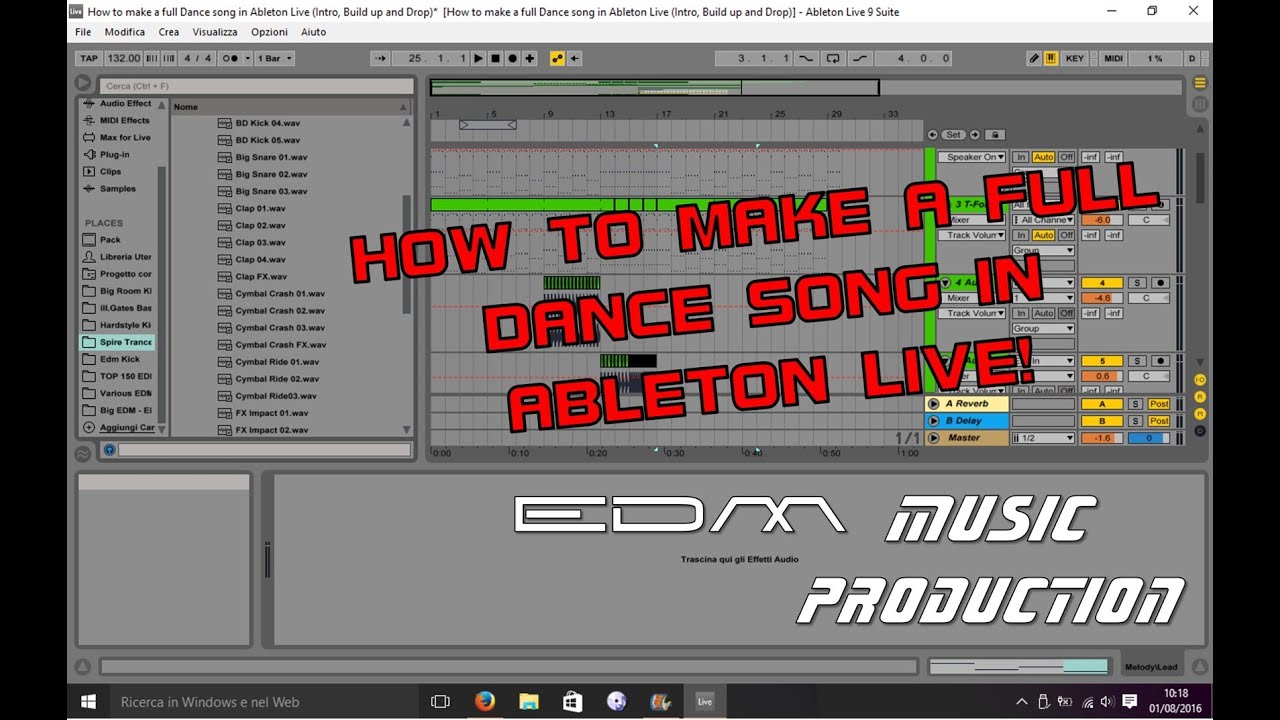This screenshot has height=720, width=1280.
Task: Click the Arrangement Record button
Action: (512, 58)
